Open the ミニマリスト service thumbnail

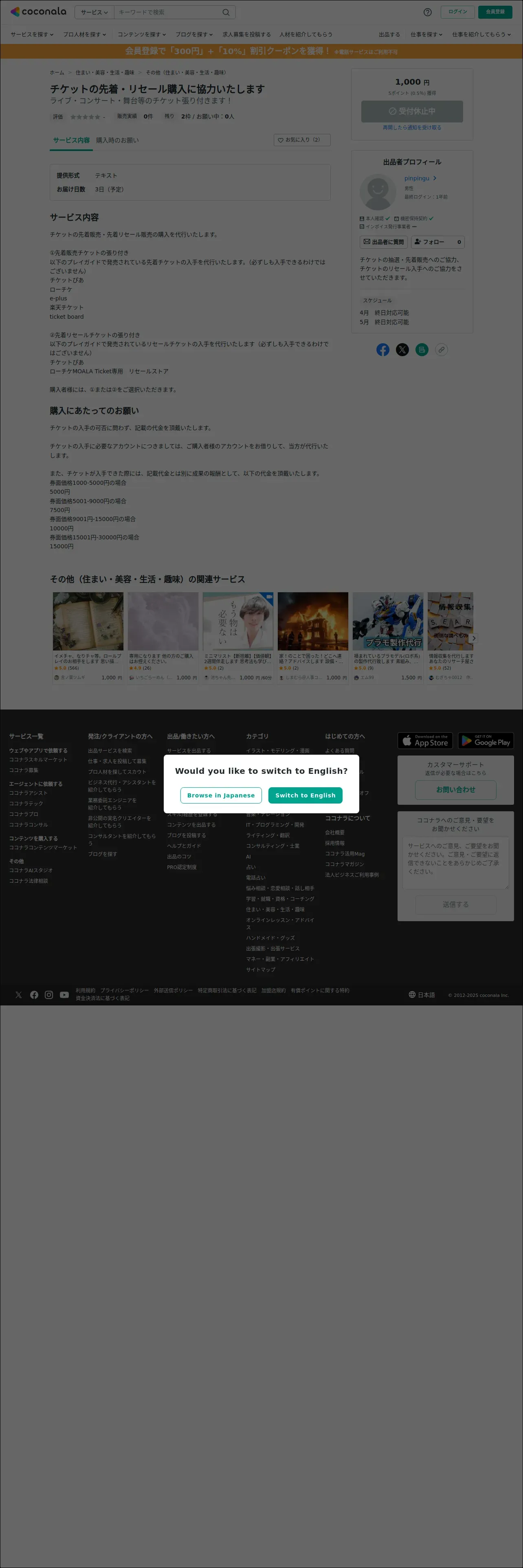[238, 621]
